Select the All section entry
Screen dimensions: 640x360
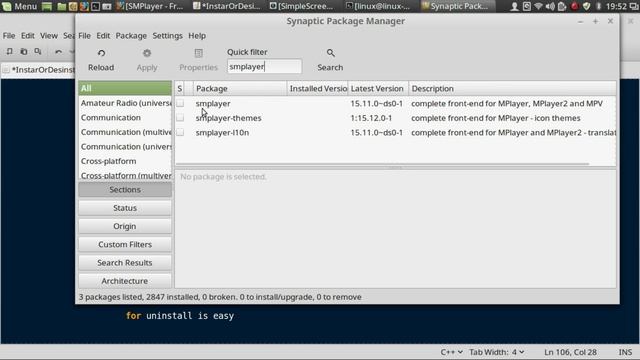(125, 88)
